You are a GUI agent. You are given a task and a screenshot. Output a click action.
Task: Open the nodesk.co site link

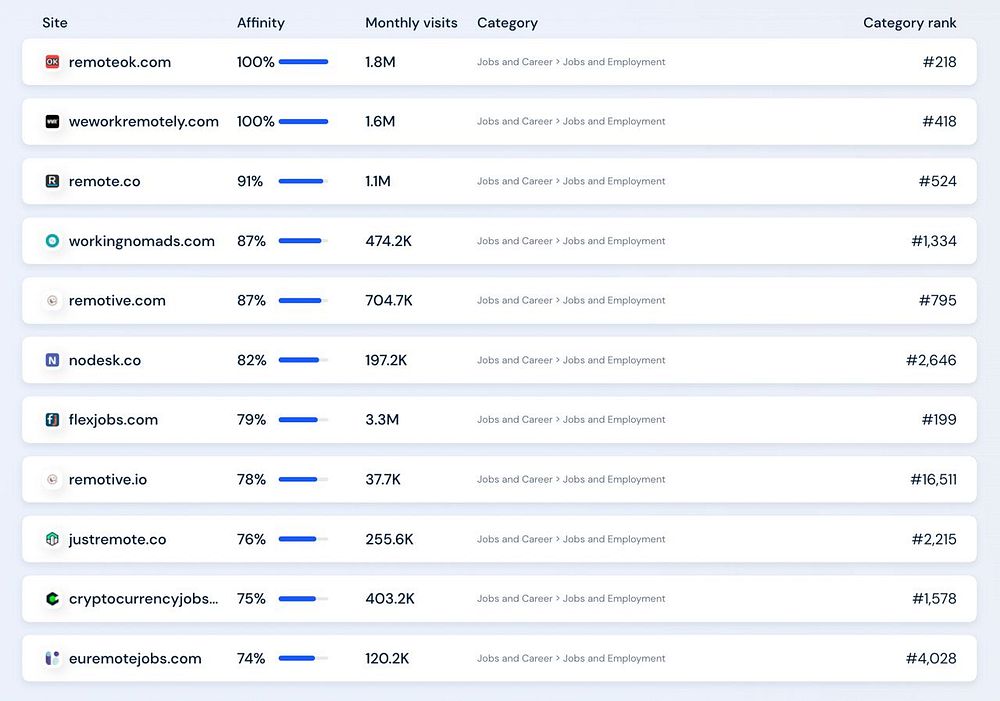(x=105, y=360)
